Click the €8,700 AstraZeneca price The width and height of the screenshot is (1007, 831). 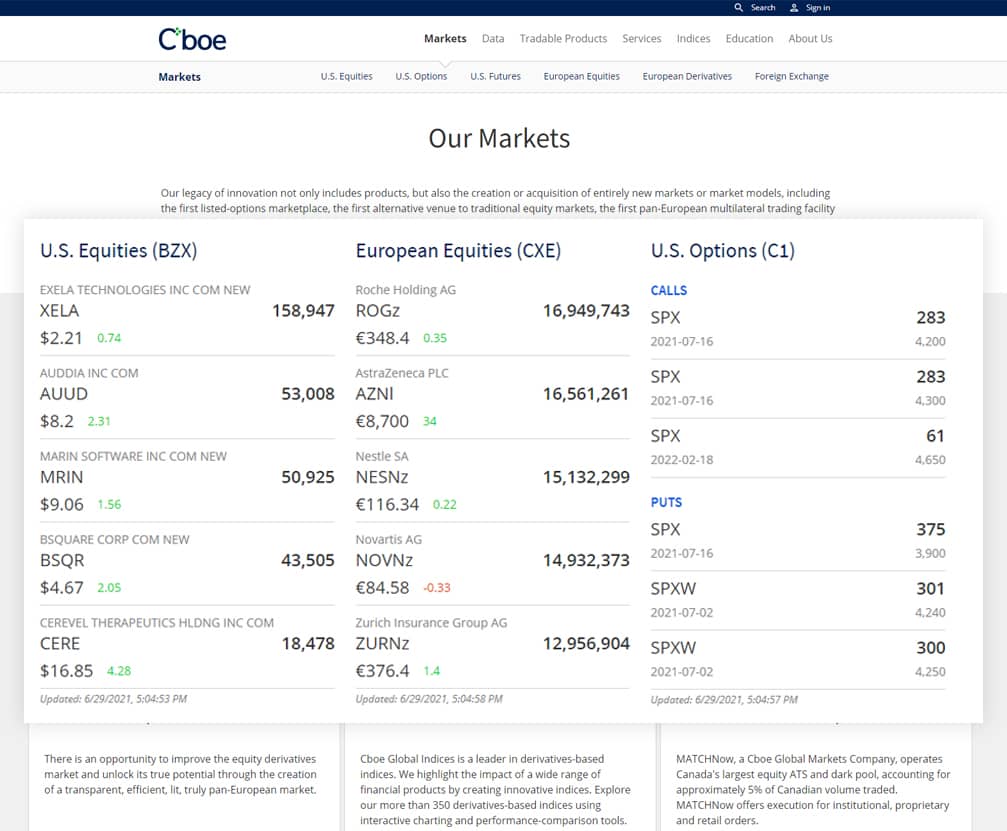pyautogui.click(x=382, y=421)
